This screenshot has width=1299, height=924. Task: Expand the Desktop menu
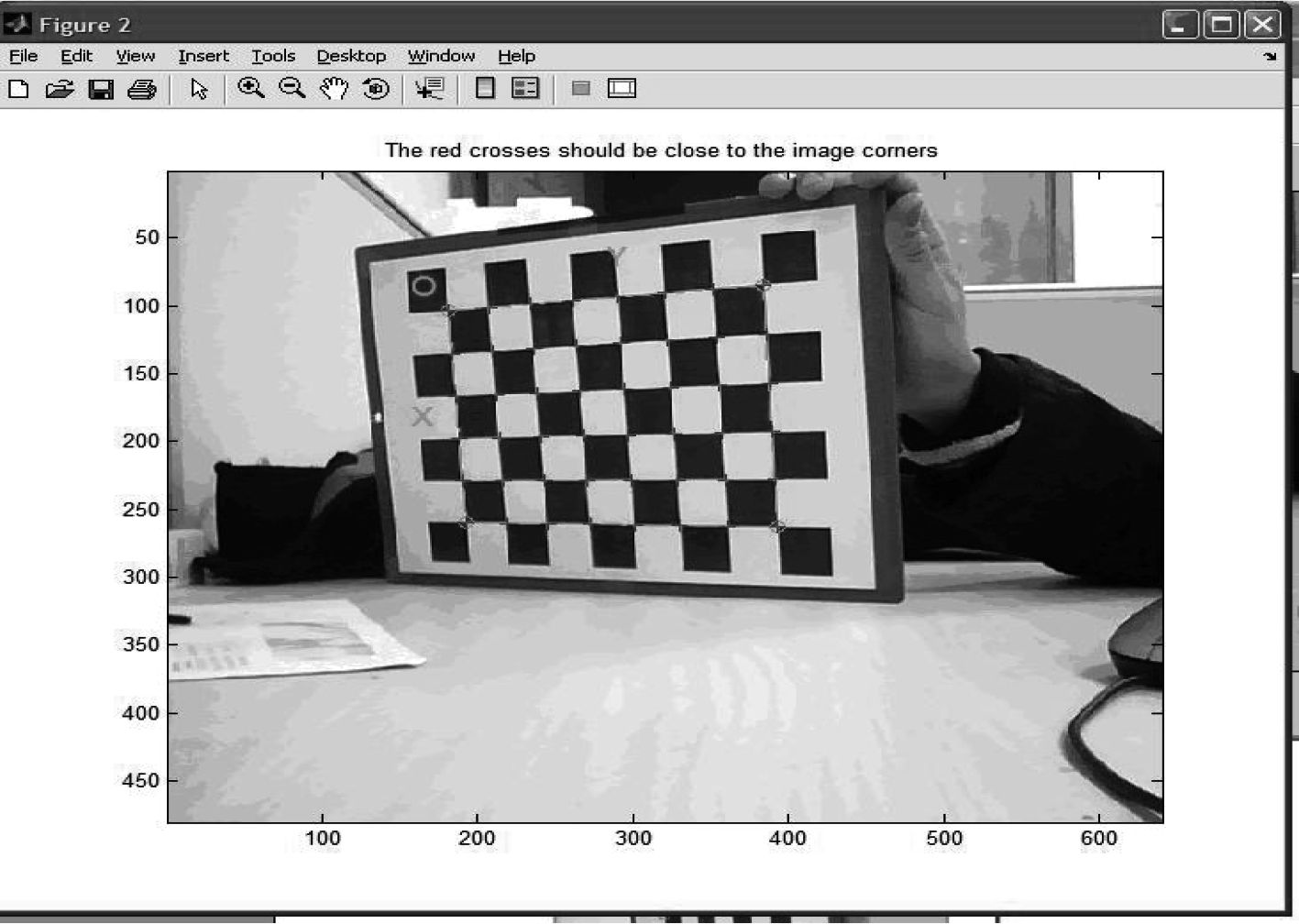(x=351, y=56)
